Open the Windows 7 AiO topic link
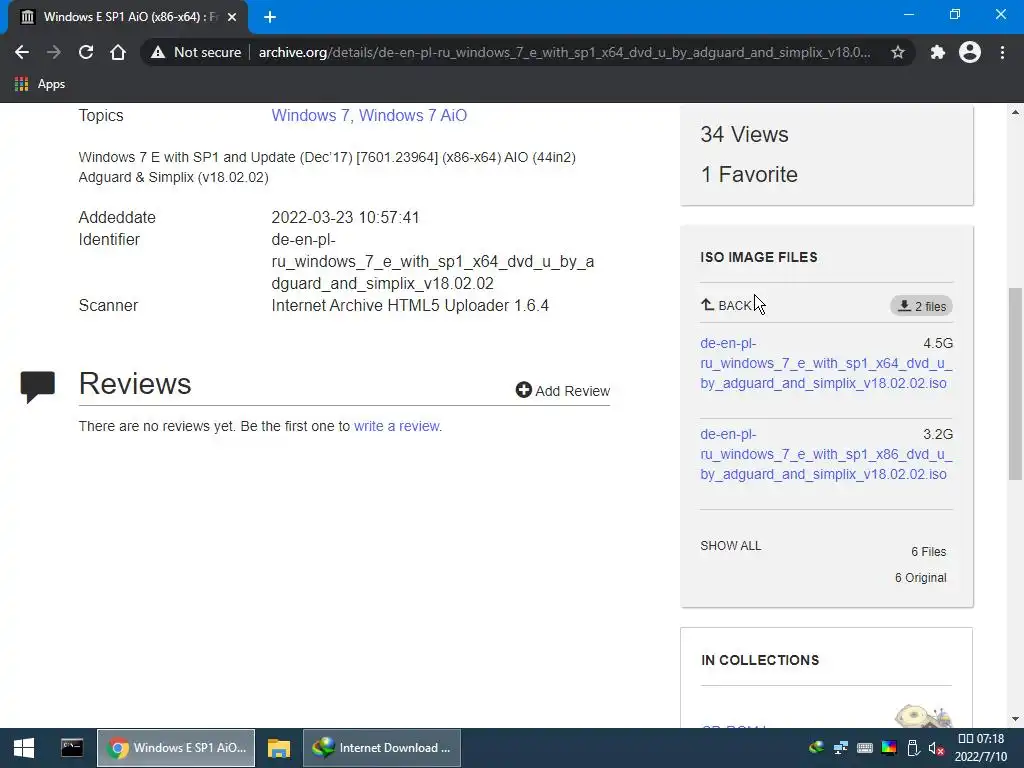Screen dimensions: 1024x768 [413, 116]
